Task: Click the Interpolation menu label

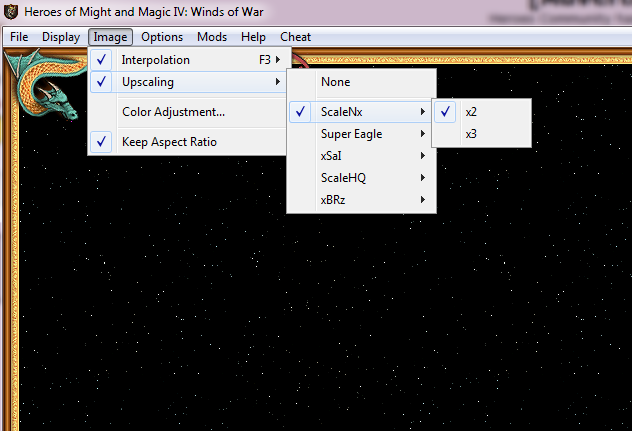Action: [x=156, y=60]
